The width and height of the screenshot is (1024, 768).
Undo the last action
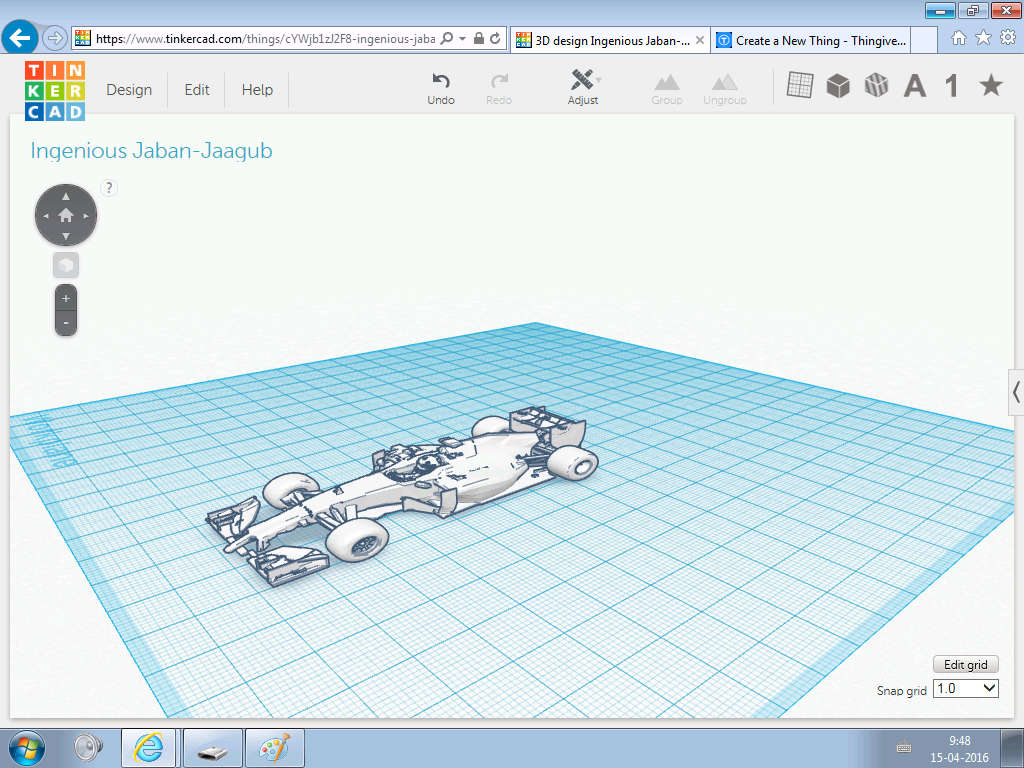point(441,88)
